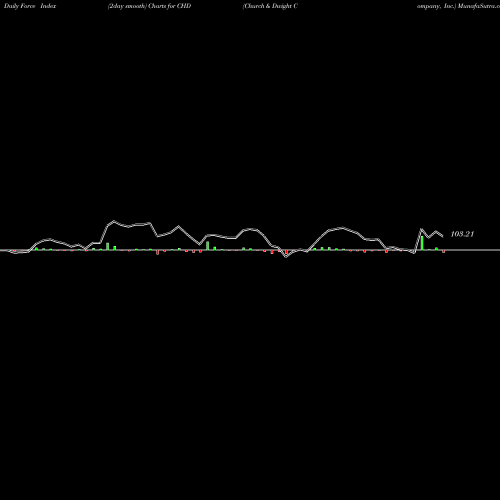Click the '(Church & Dwight C' header text
The image size is (500, 500).
tap(270, 6)
